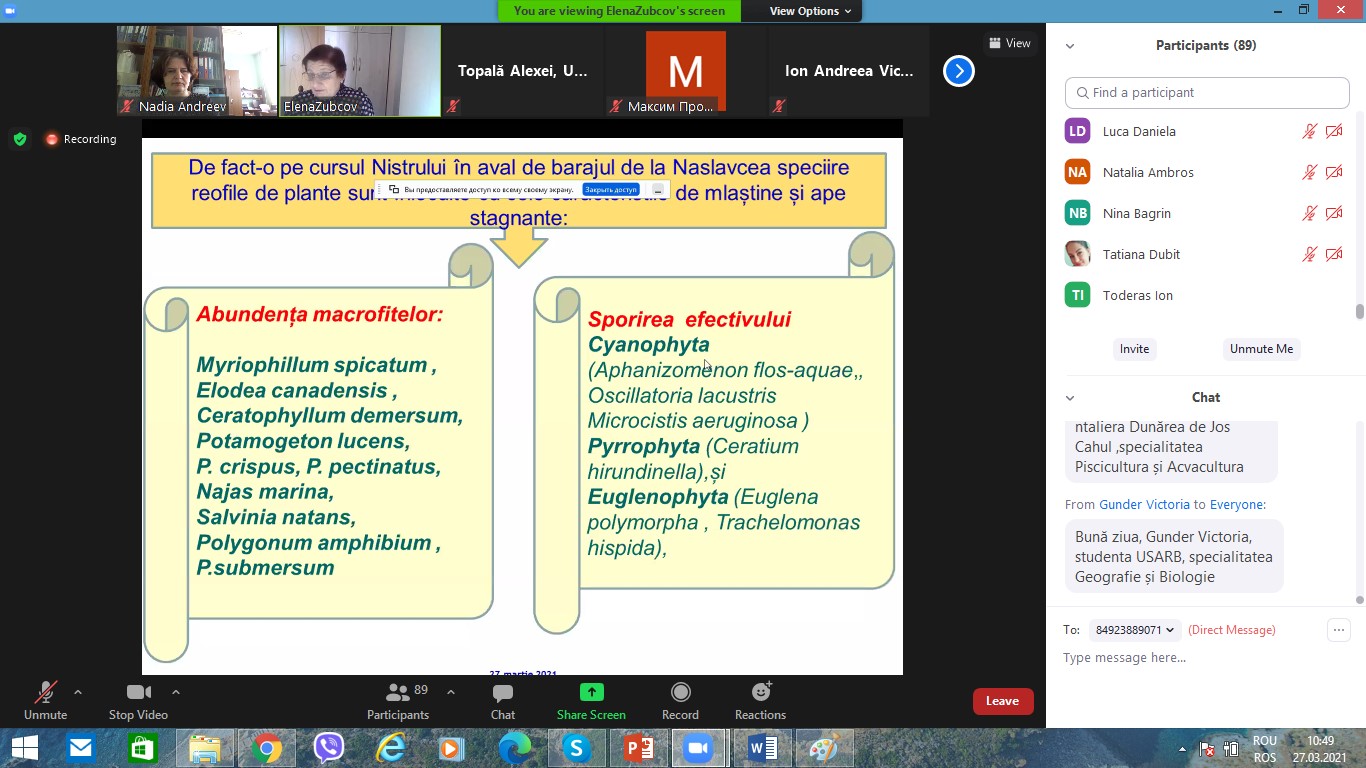Viewport: 1366px width, 768px height.
Task: Open the View Options dropdown
Action: pos(810,11)
